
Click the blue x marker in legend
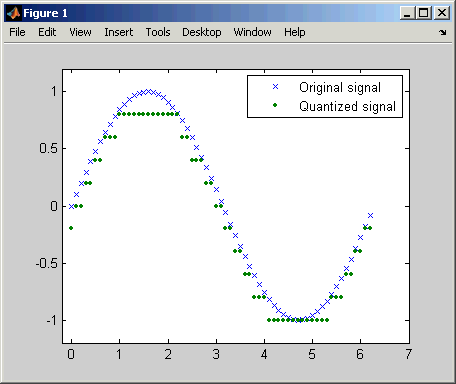click(x=275, y=87)
